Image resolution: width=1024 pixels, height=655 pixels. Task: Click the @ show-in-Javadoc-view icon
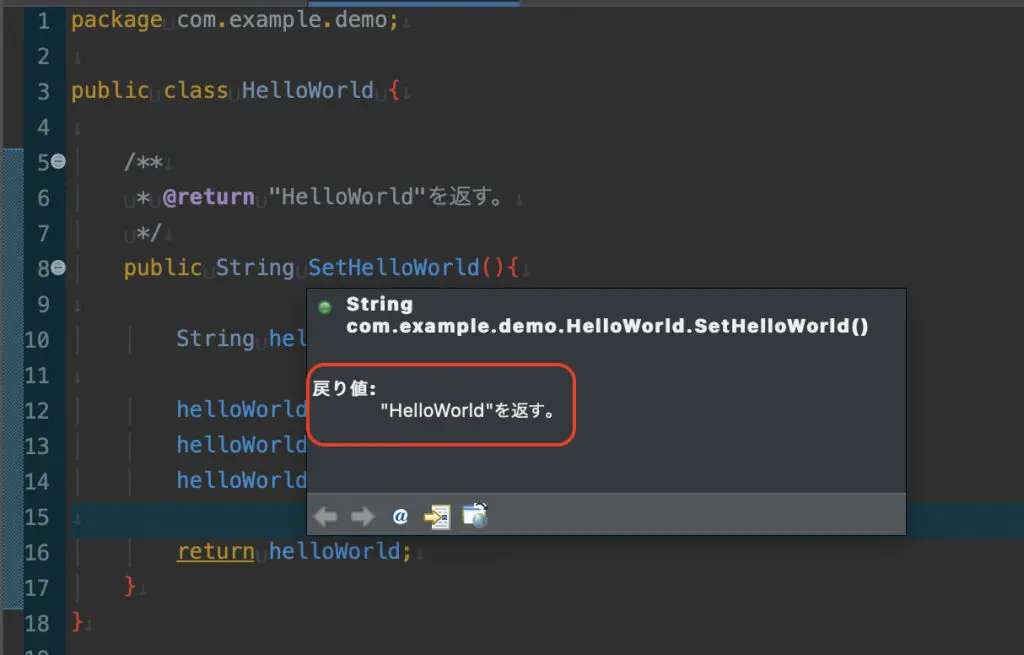pyautogui.click(x=400, y=516)
